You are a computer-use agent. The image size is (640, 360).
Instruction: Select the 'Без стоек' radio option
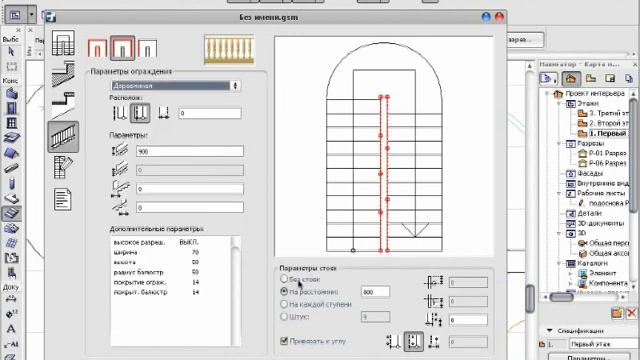tap(284, 279)
